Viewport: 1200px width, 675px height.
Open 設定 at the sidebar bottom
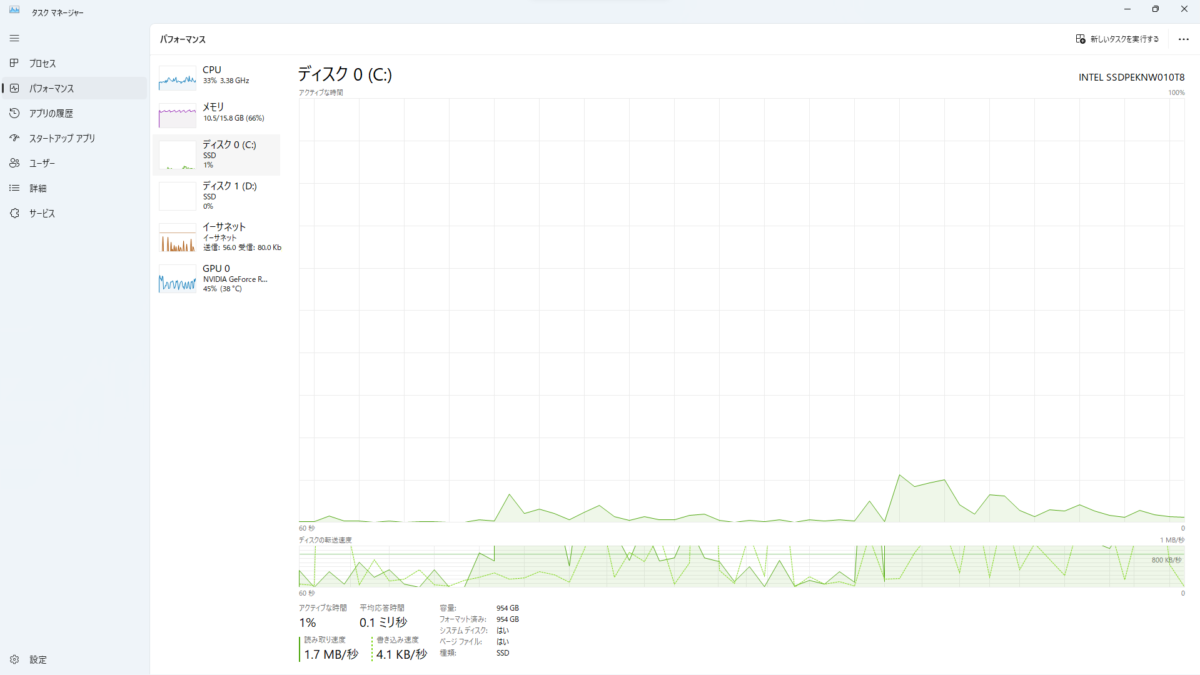[x=74, y=660]
